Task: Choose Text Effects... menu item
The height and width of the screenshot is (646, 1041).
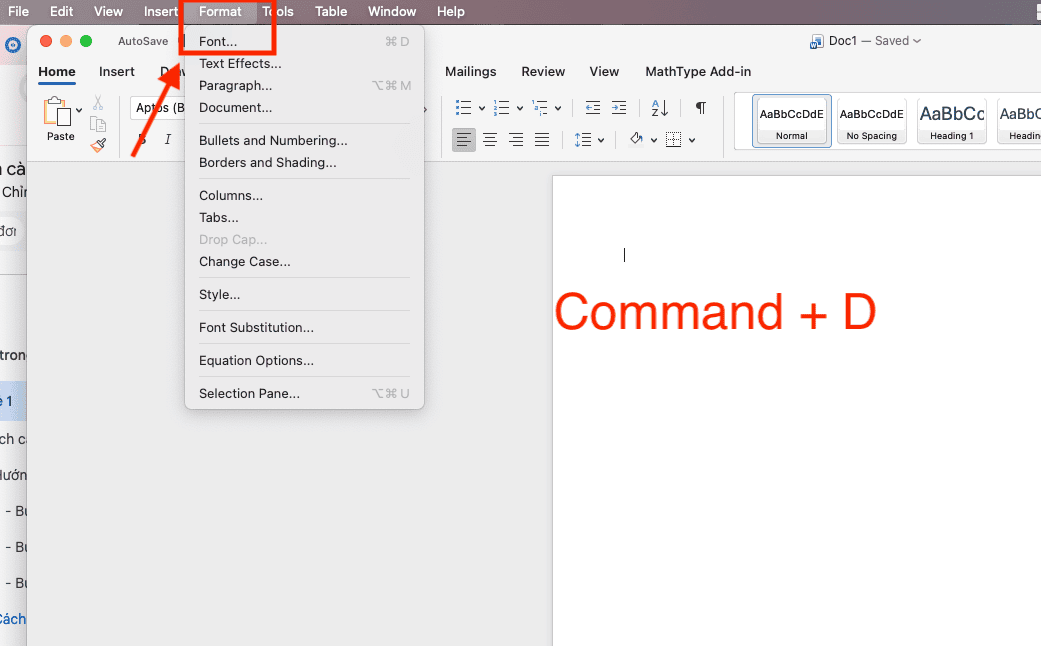Action: click(x=304, y=63)
